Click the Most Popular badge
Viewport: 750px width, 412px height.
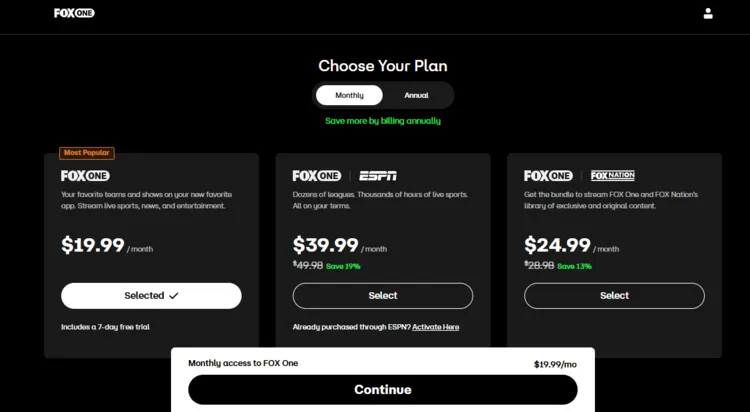87,153
